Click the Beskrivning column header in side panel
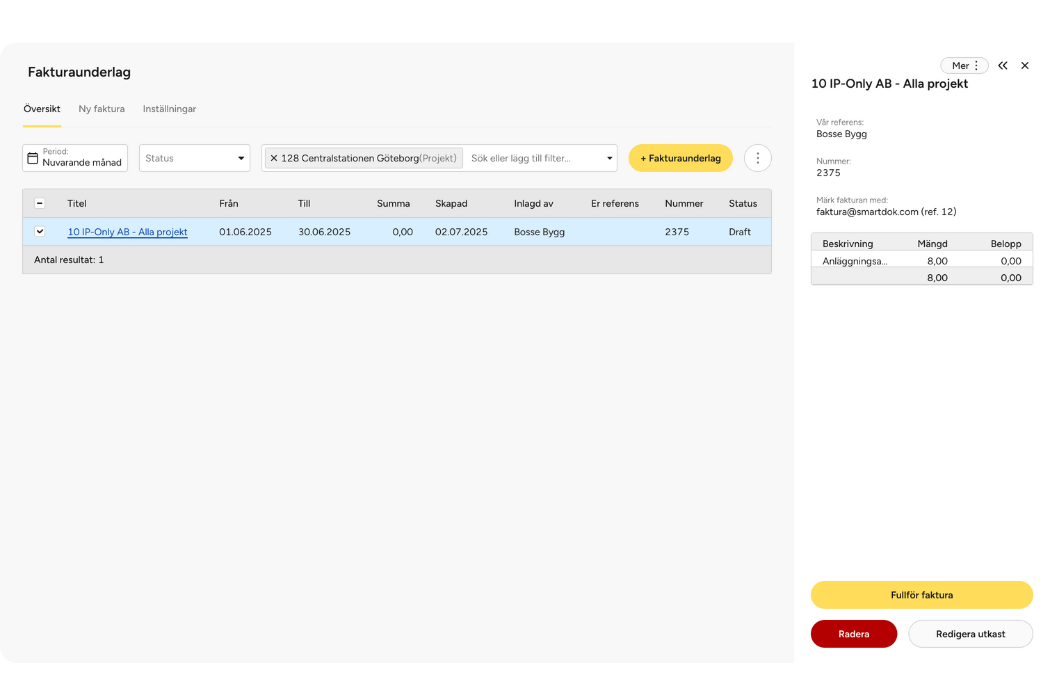 click(x=847, y=244)
